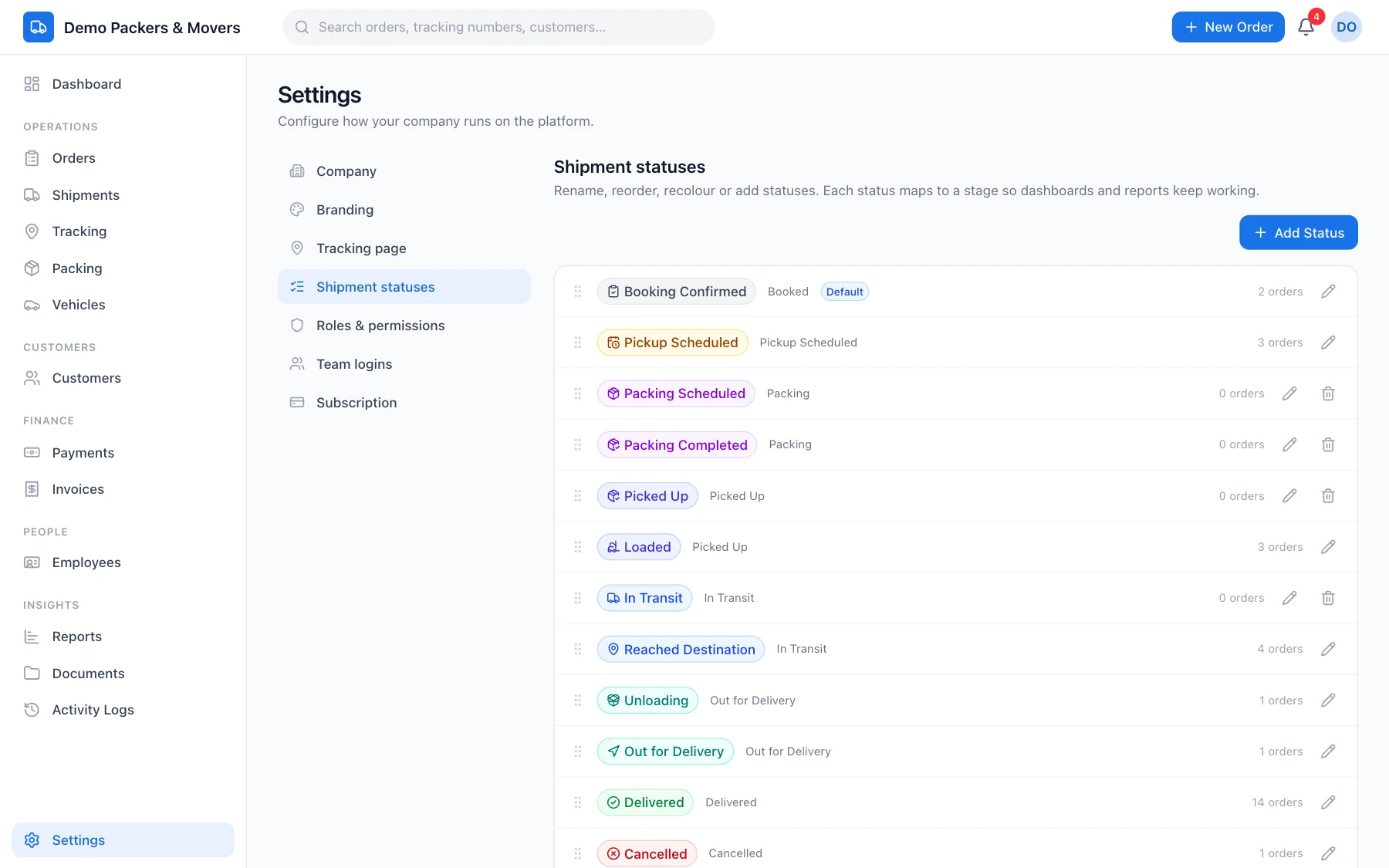Click the Cancelled status badge
This screenshot has height=868, width=1389.
tap(647, 853)
